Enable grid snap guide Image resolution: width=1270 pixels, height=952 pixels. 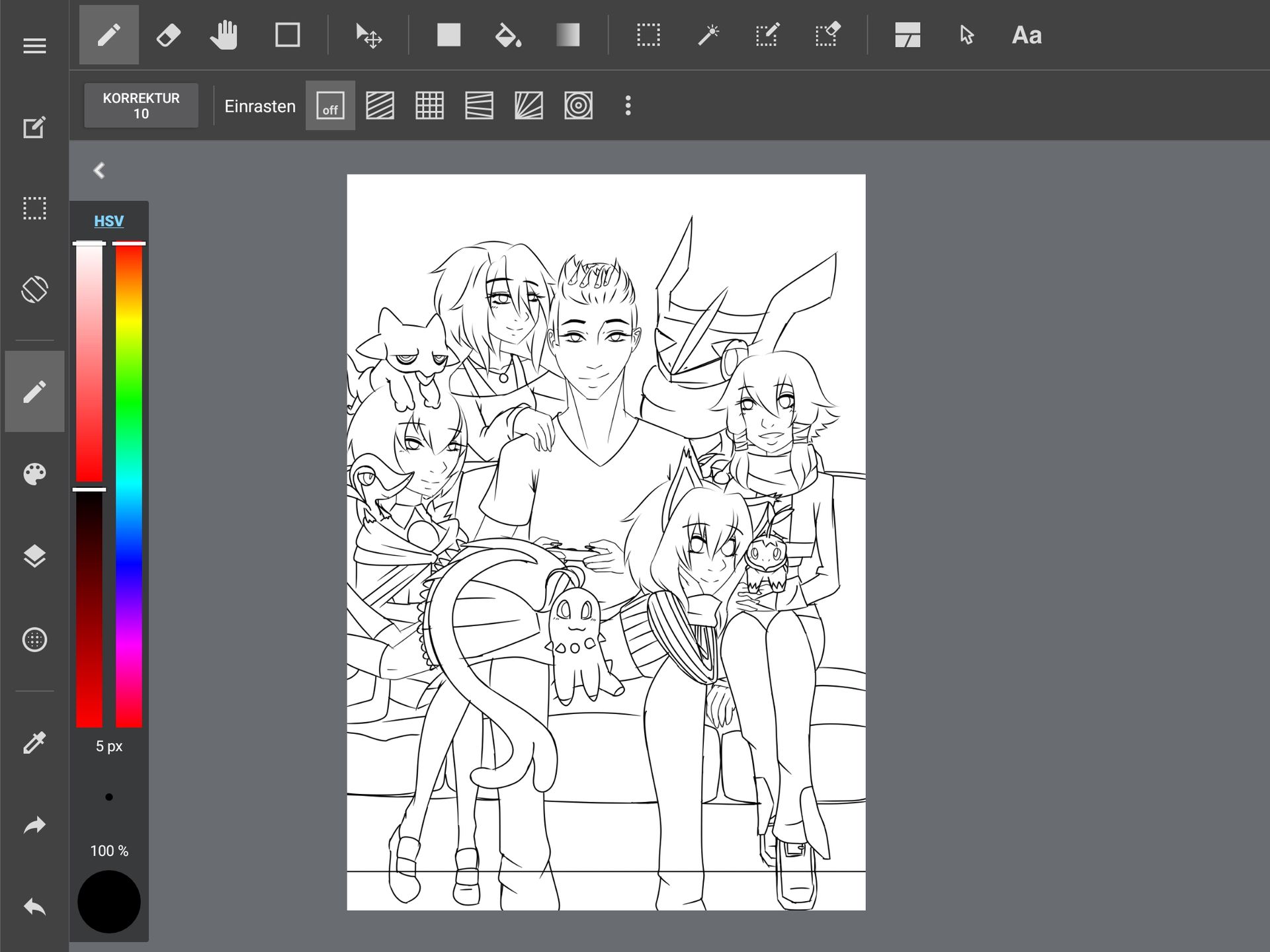pyautogui.click(x=429, y=106)
